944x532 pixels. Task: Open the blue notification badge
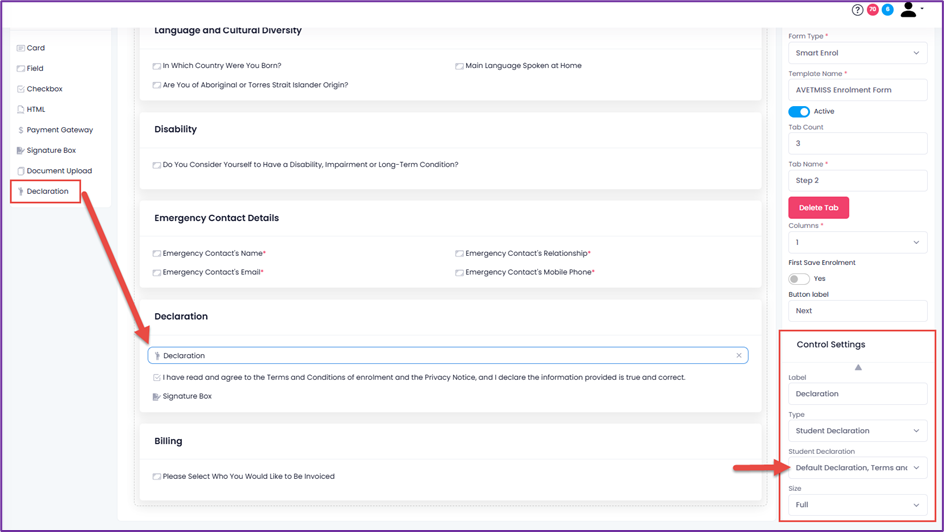coord(887,10)
